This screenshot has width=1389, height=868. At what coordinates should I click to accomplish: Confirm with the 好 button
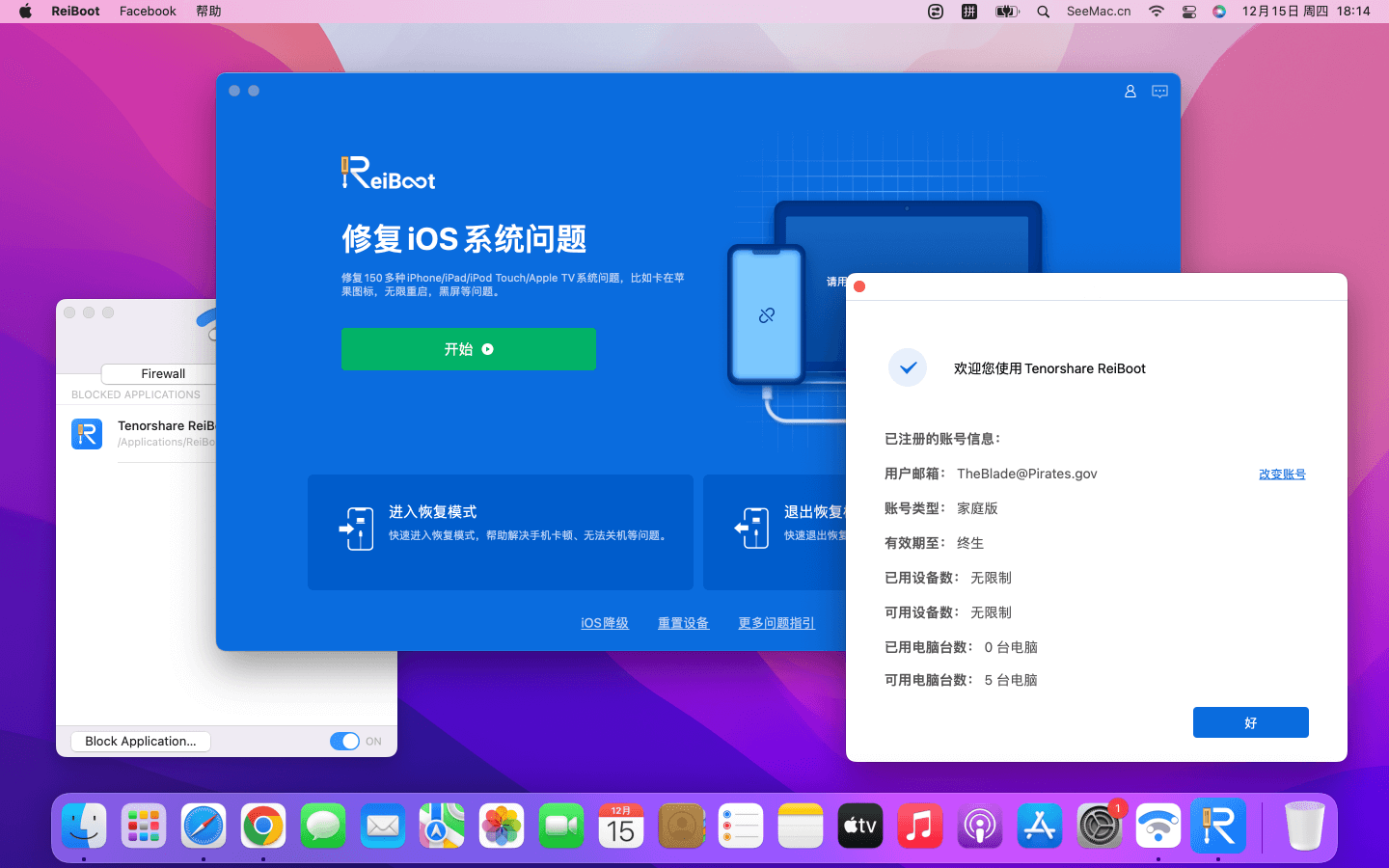pyautogui.click(x=1251, y=722)
